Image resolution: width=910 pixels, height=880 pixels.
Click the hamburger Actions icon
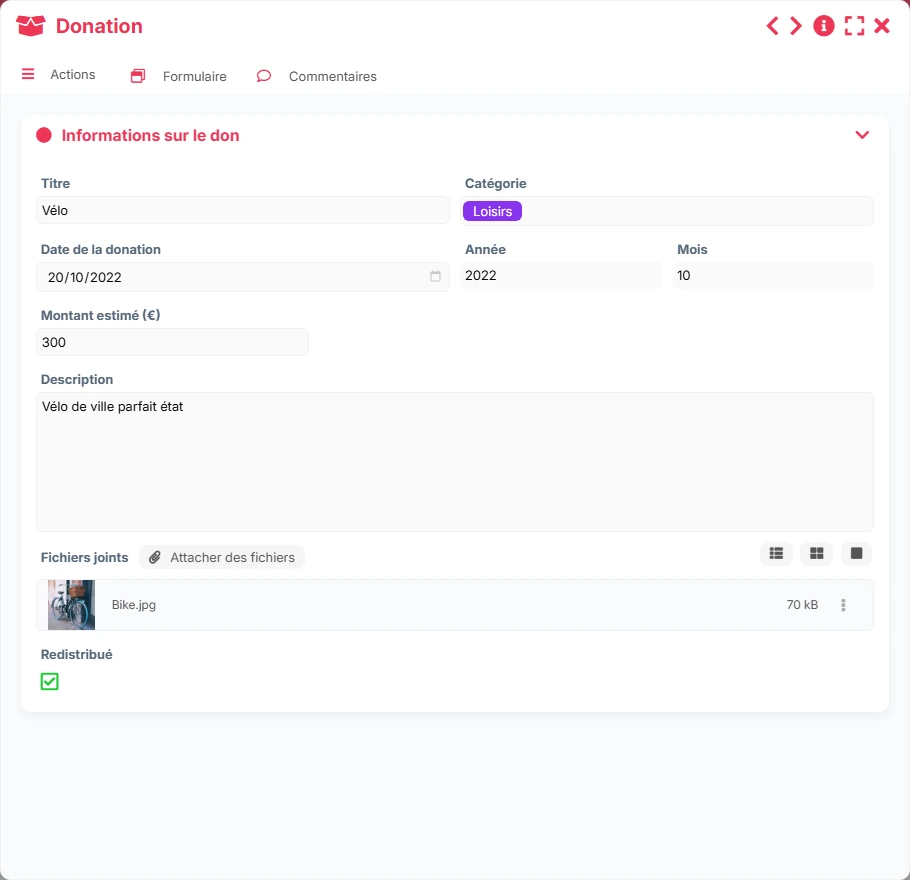coord(28,74)
